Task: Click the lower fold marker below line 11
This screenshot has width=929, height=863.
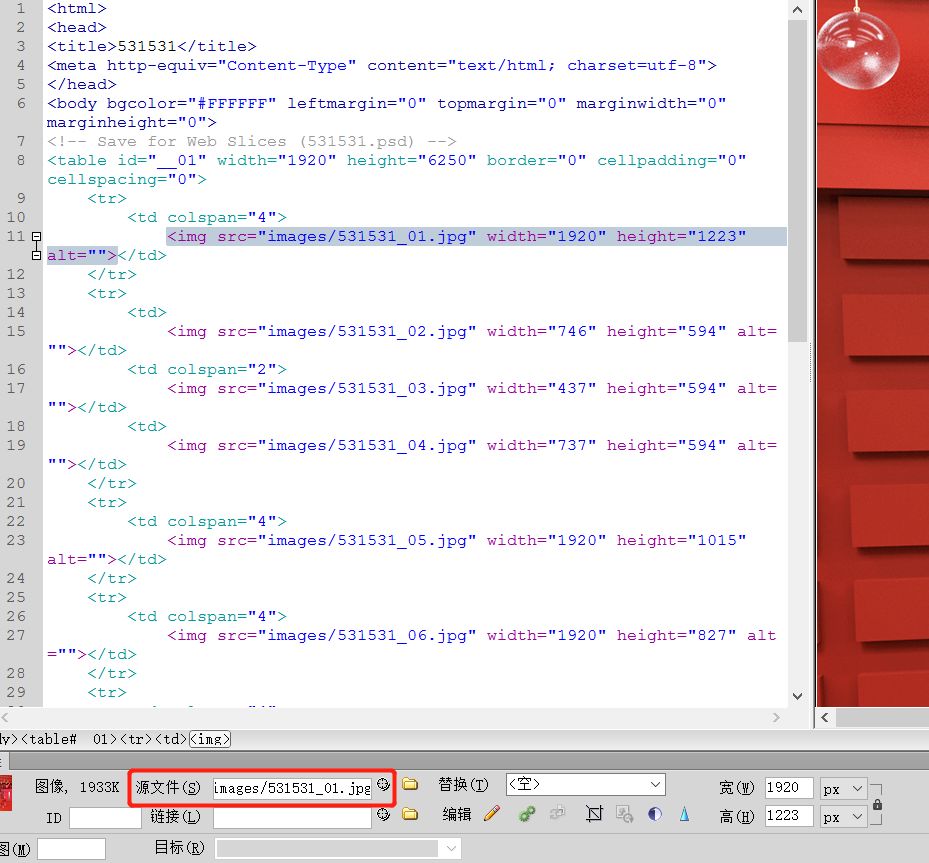Action: (37, 256)
